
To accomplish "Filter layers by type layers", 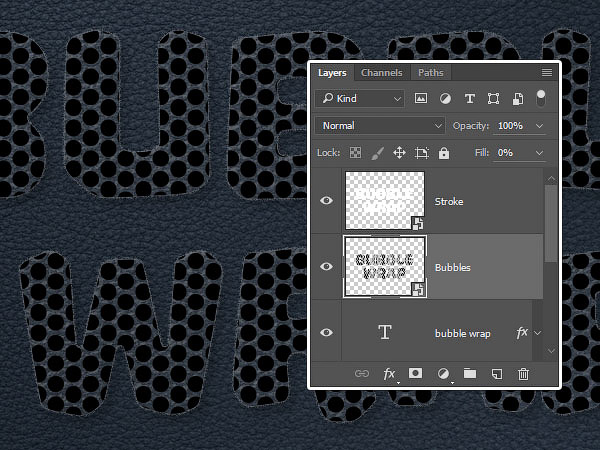I will 470,99.
